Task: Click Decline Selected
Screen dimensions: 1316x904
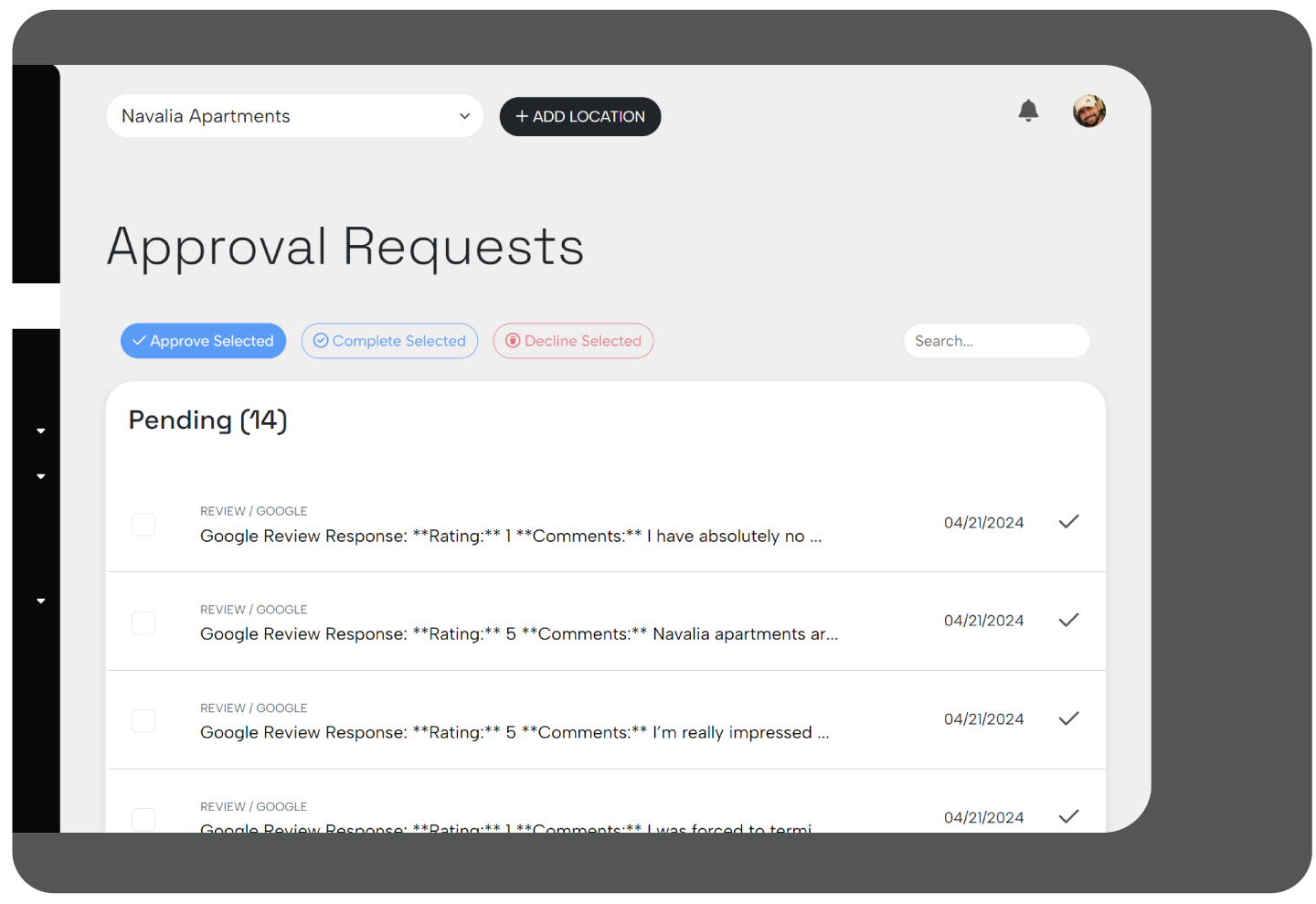Action: coord(573,341)
